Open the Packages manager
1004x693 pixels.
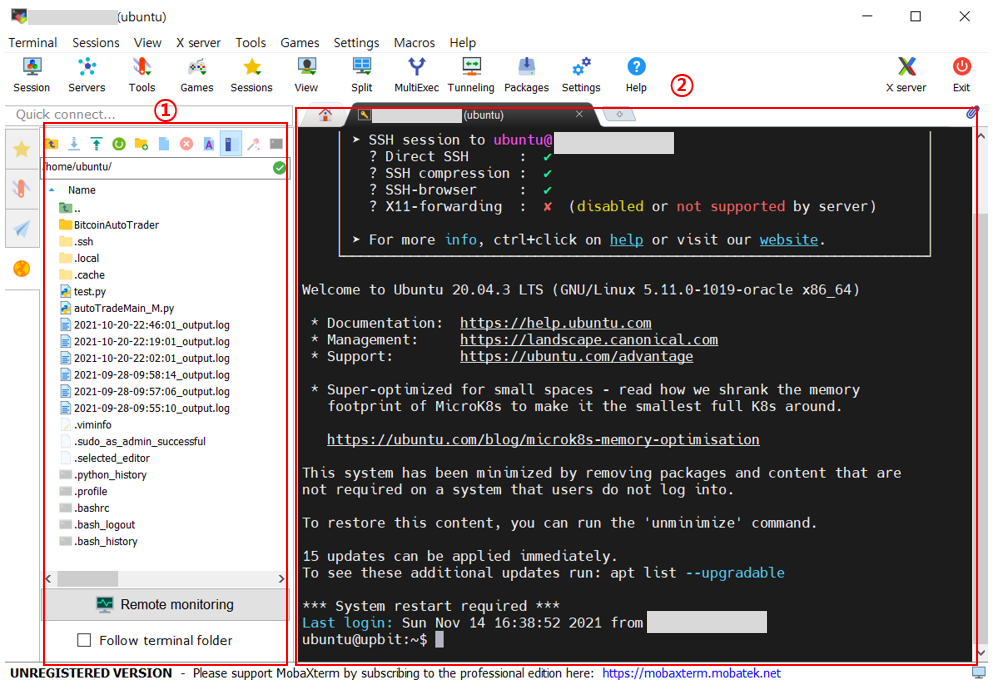(x=526, y=75)
